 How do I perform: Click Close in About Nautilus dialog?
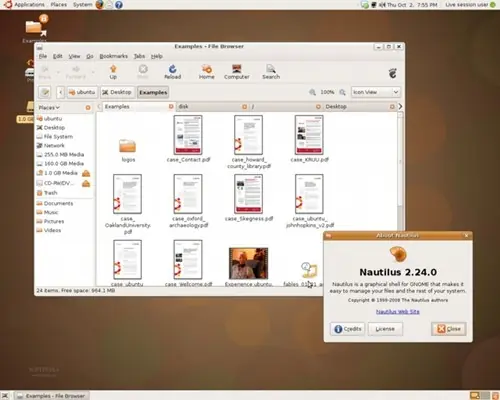click(x=449, y=329)
